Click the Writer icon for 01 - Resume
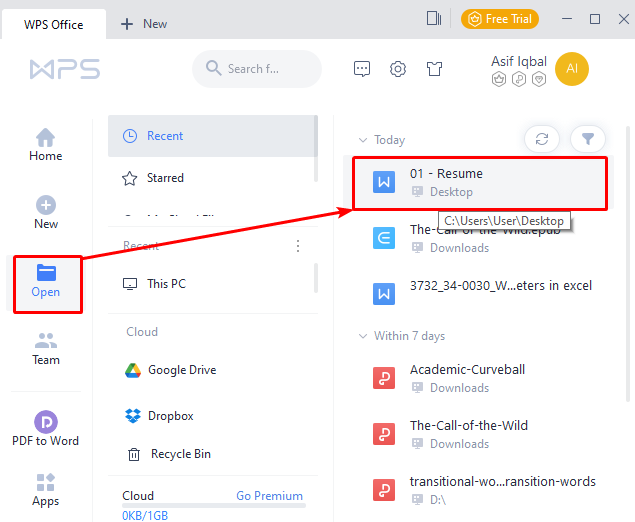Viewport: 635px width, 522px height. tap(384, 182)
